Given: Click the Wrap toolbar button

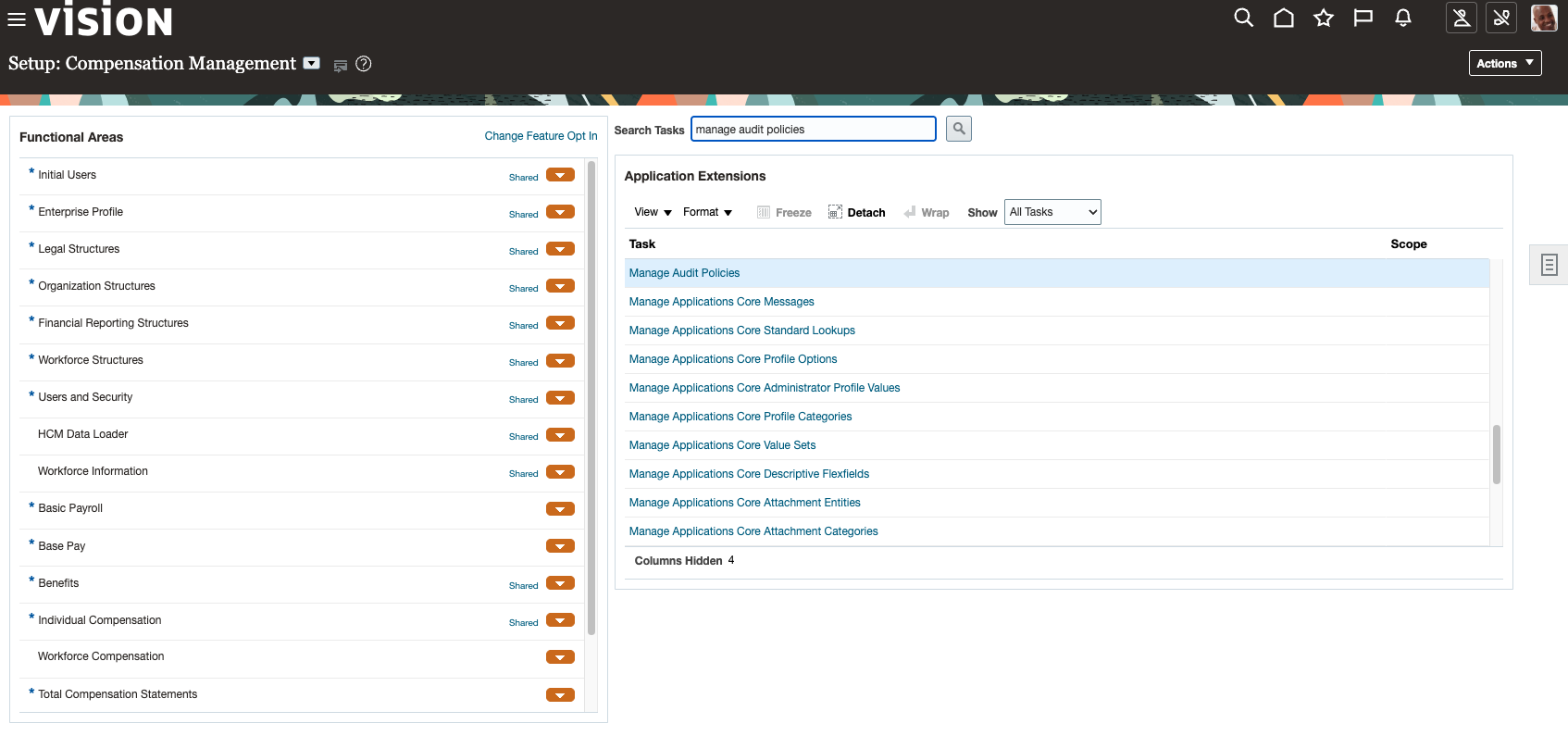Looking at the screenshot, I should 927,212.
